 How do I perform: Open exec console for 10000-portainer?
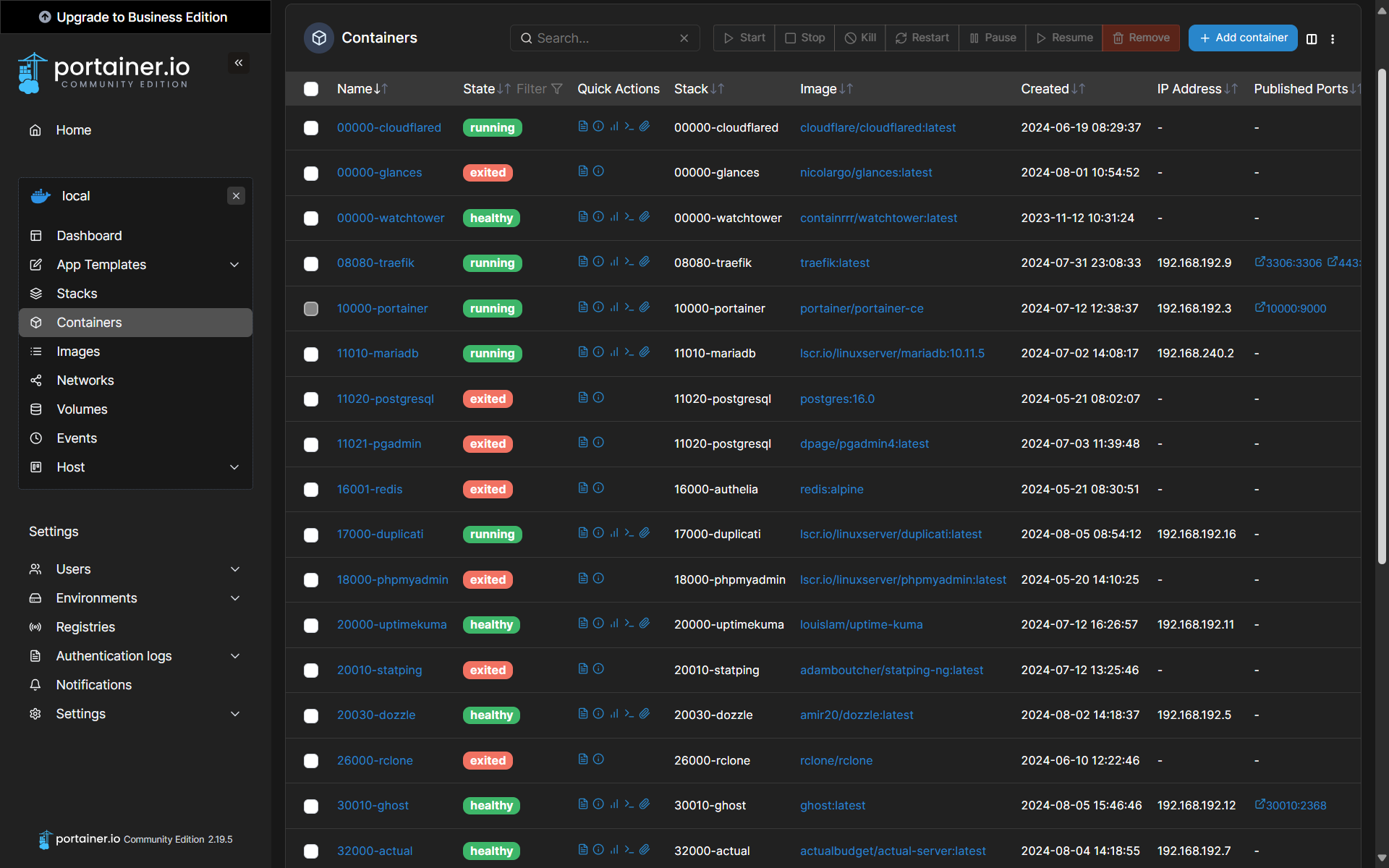pyautogui.click(x=629, y=307)
